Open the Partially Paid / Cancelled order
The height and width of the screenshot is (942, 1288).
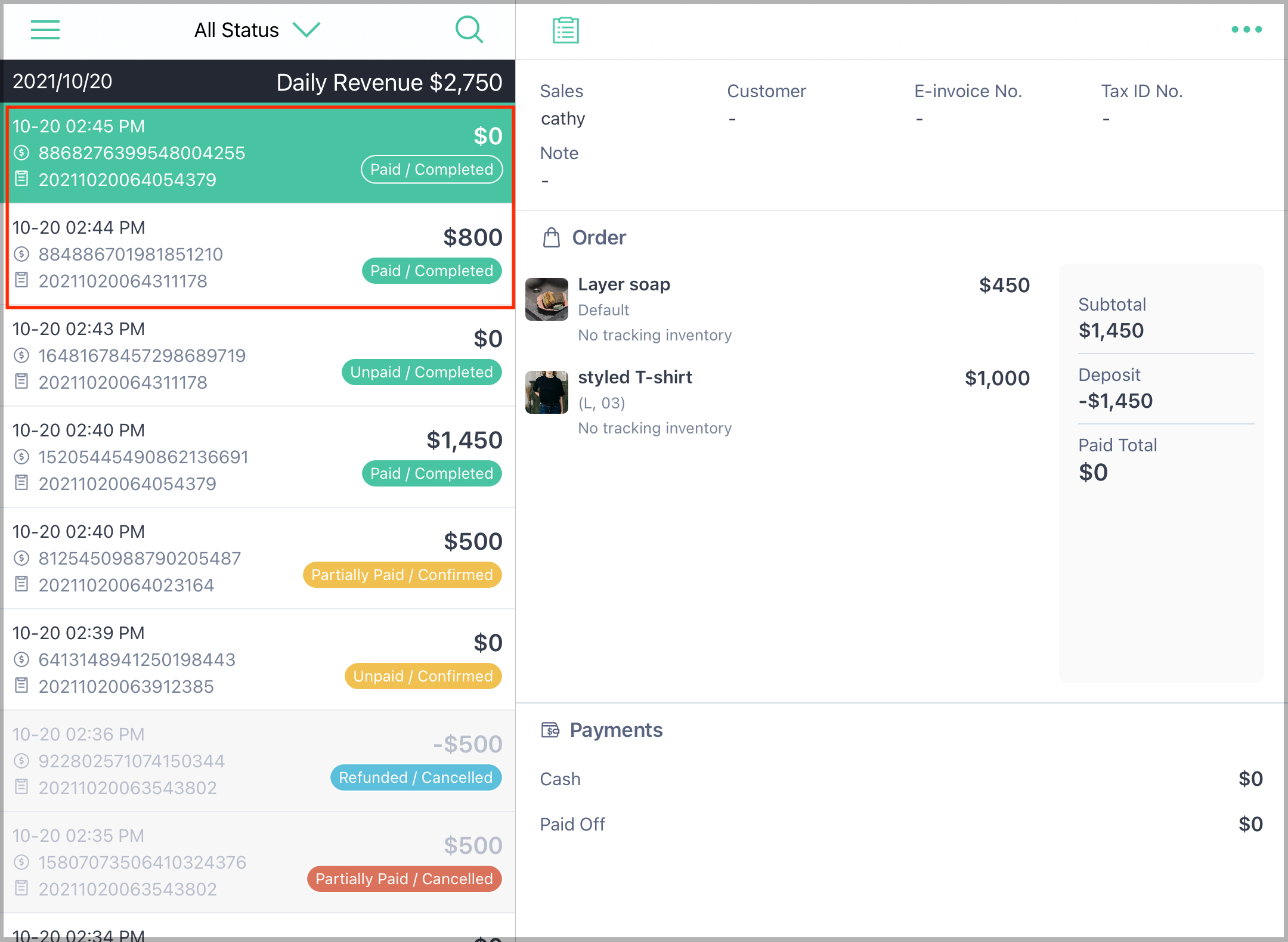259,863
